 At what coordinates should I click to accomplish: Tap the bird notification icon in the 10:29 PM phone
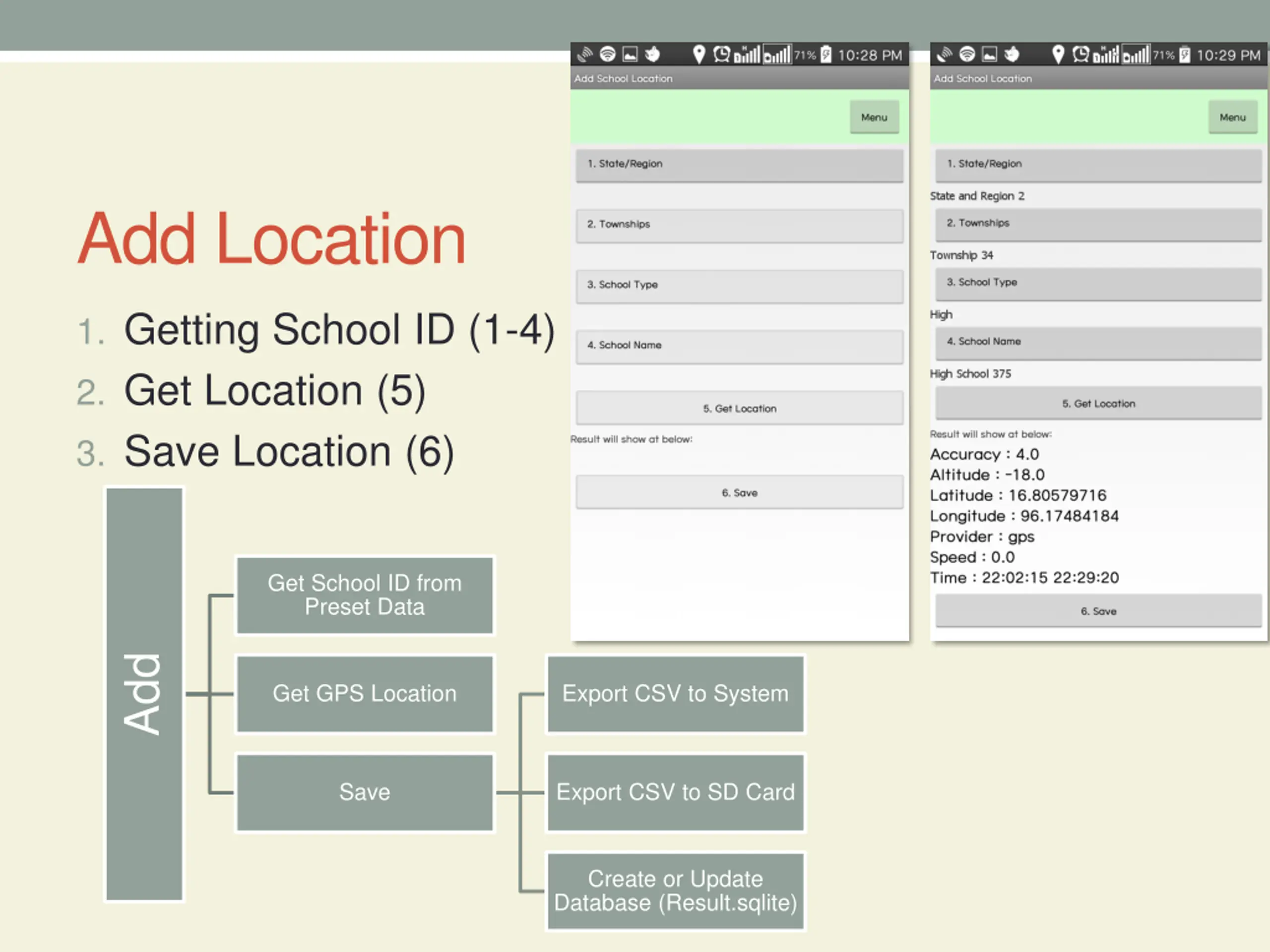(1012, 54)
